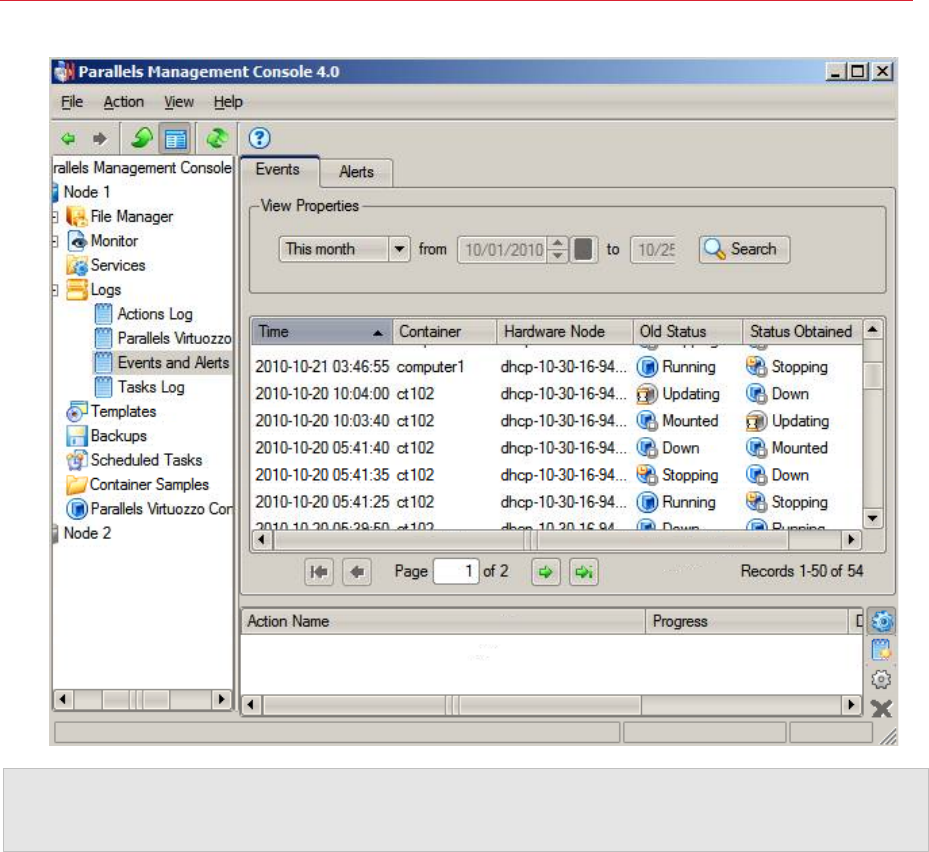Open the Action menu

click(123, 102)
